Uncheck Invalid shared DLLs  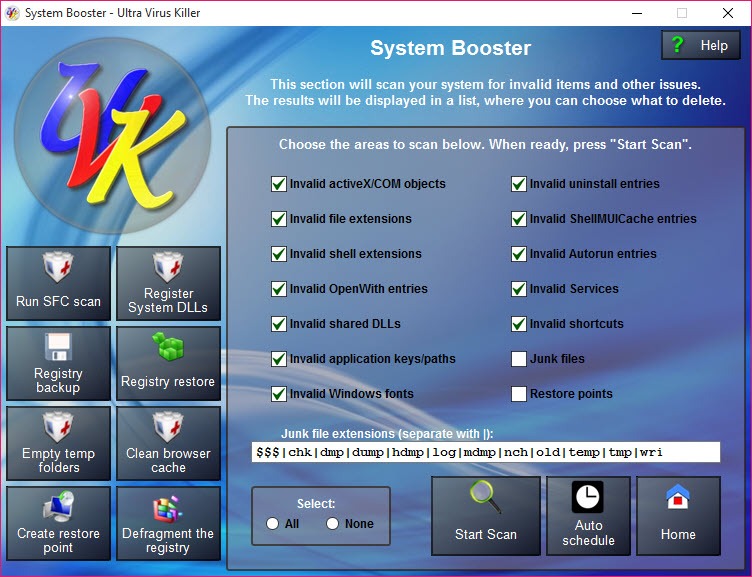[x=279, y=324]
